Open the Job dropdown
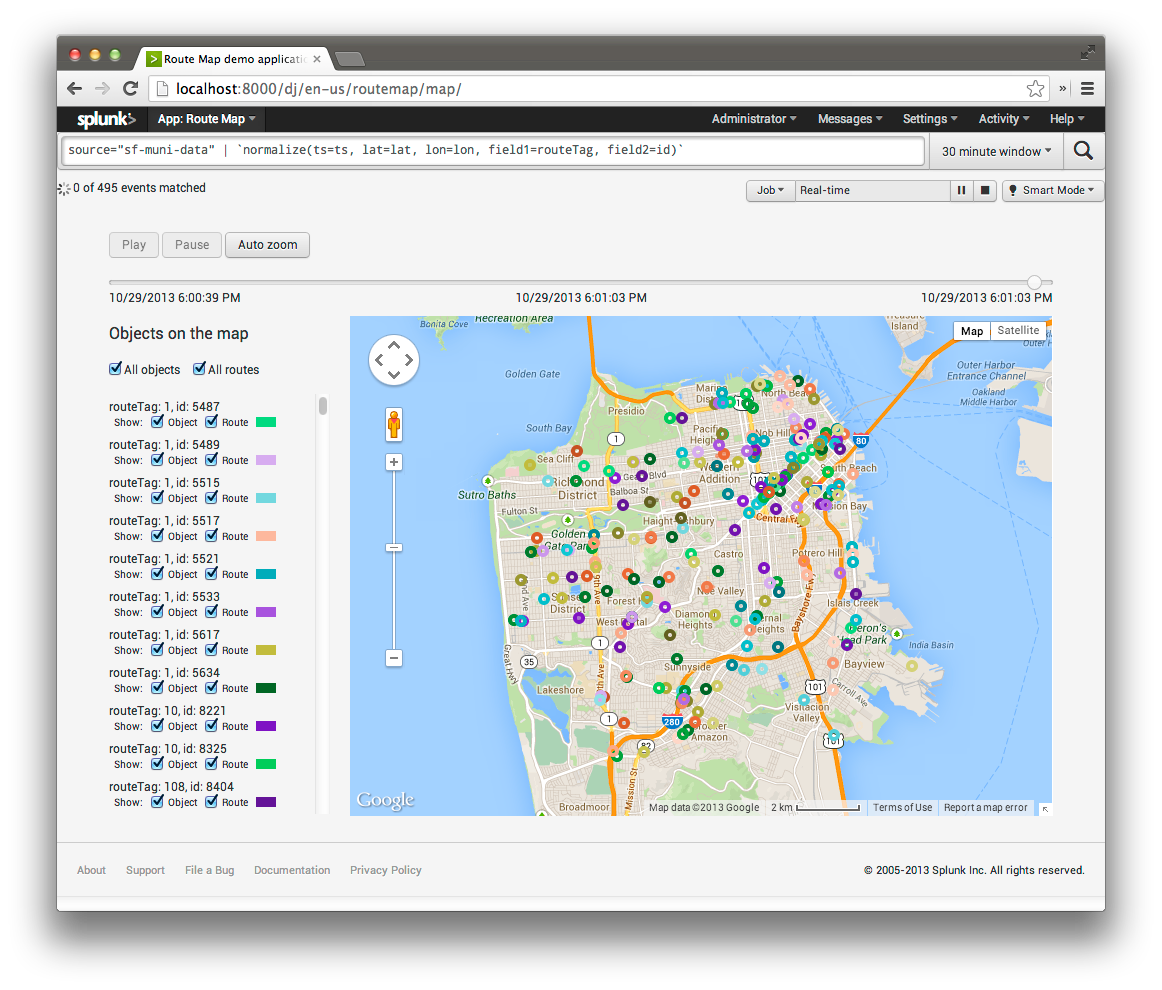1162x990 pixels. click(x=770, y=190)
